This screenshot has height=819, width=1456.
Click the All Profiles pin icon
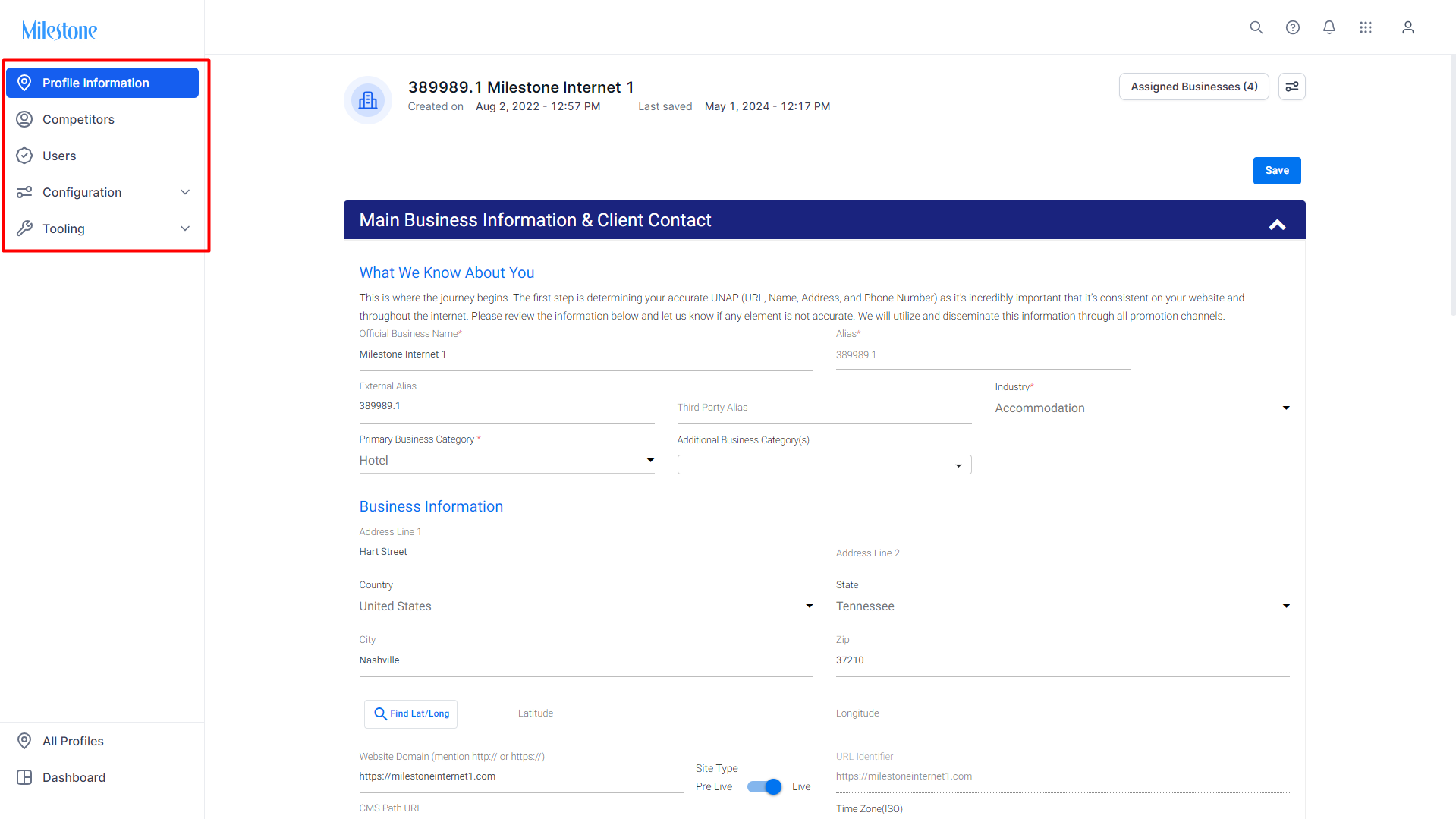point(24,741)
